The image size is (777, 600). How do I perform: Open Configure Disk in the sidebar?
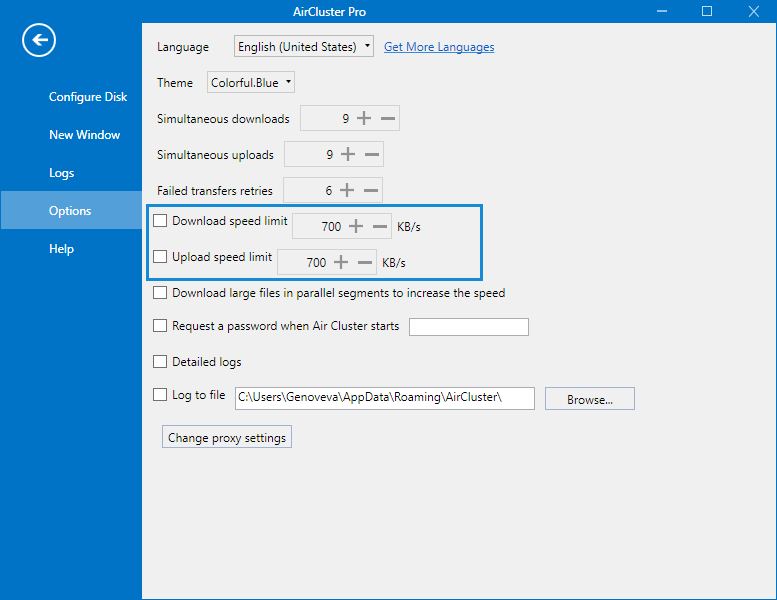pyautogui.click(x=88, y=97)
